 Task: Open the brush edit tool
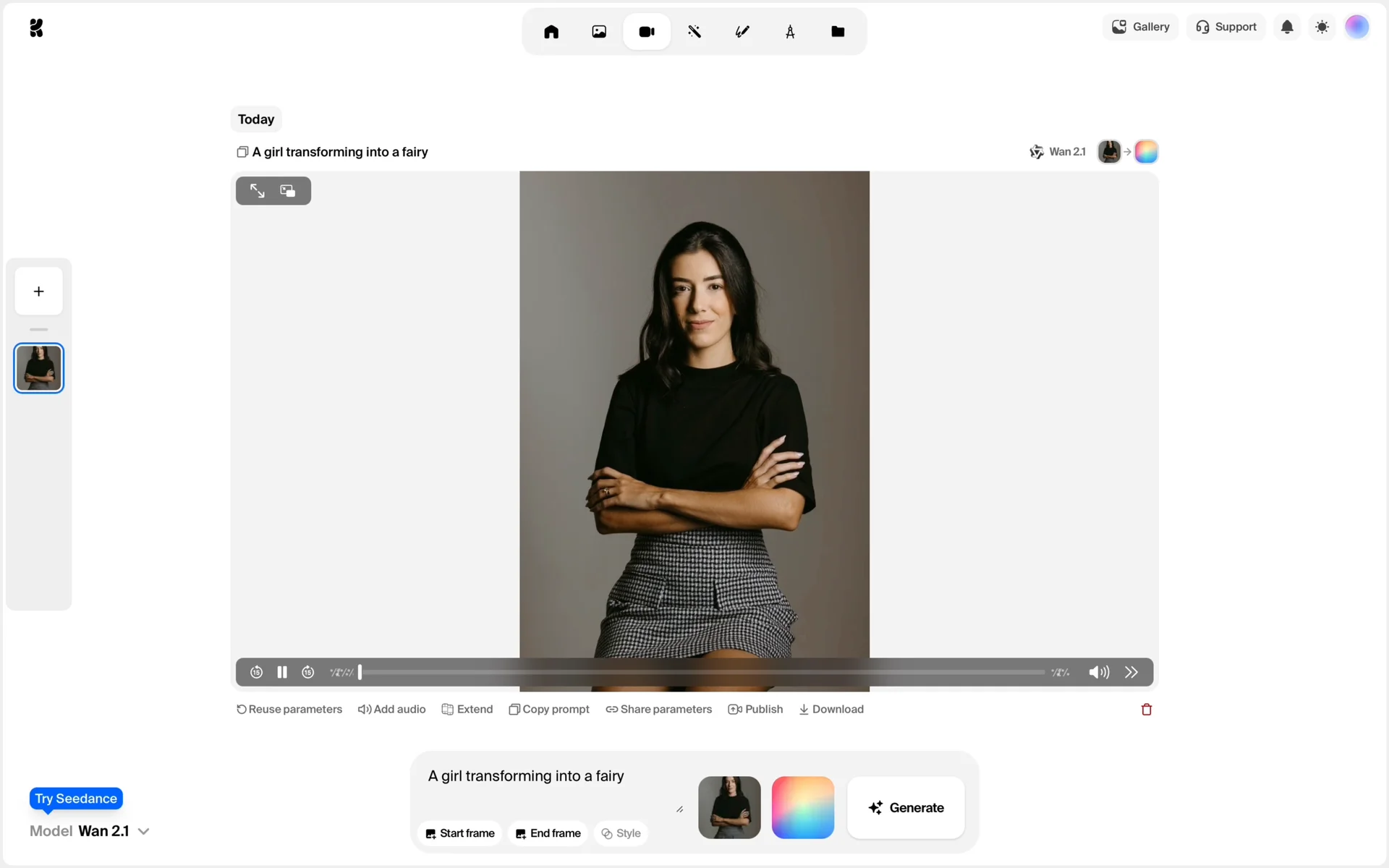coord(742,32)
